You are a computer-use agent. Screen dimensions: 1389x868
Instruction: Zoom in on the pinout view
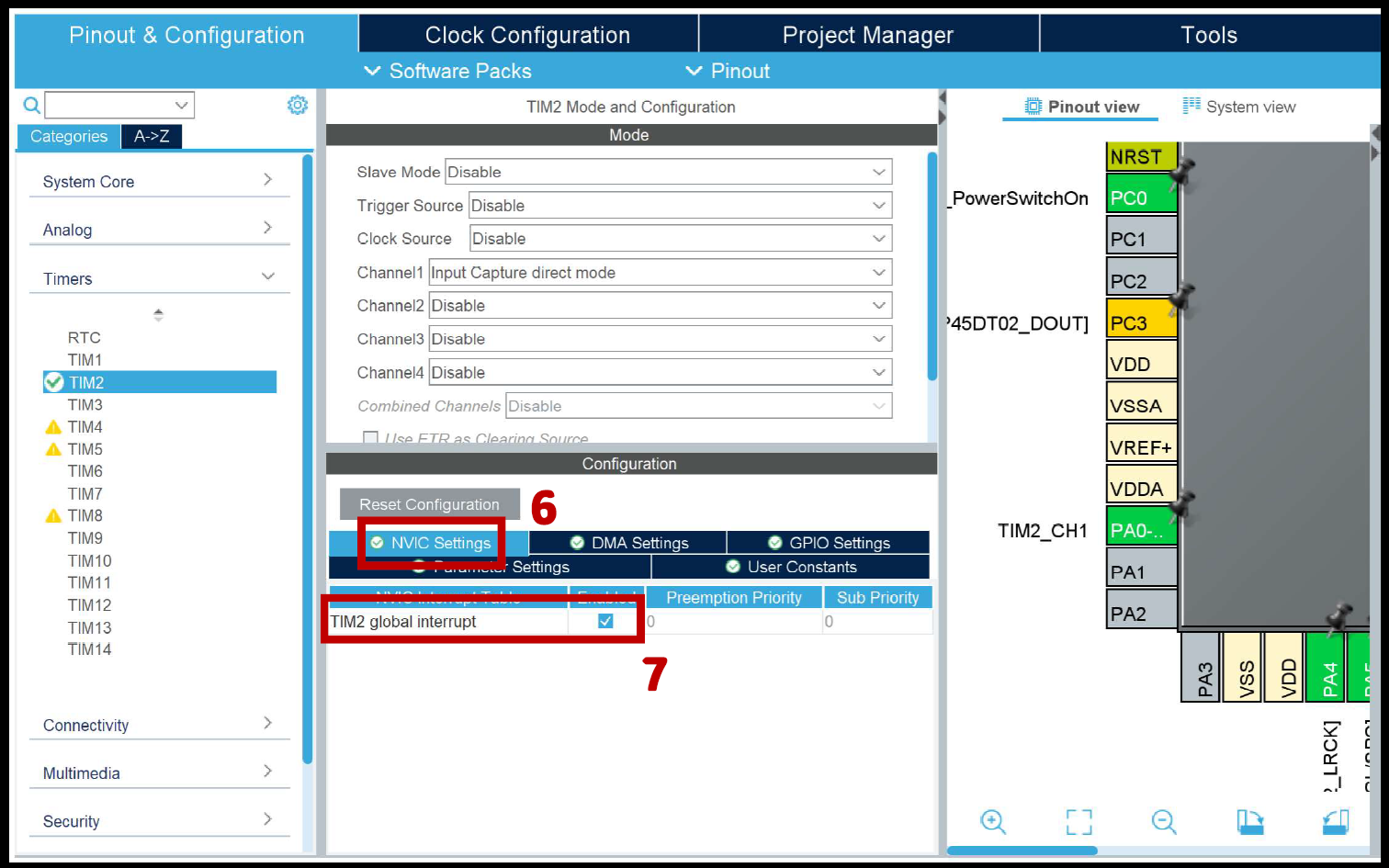(x=993, y=821)
